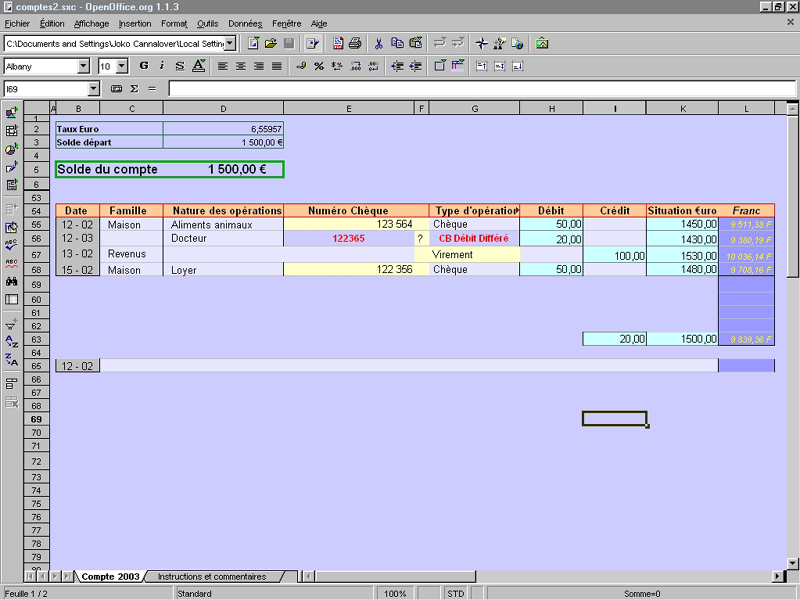Click scroll-down arrow of vertical scrollbar
800x600 pixels.
pos(792,563)
